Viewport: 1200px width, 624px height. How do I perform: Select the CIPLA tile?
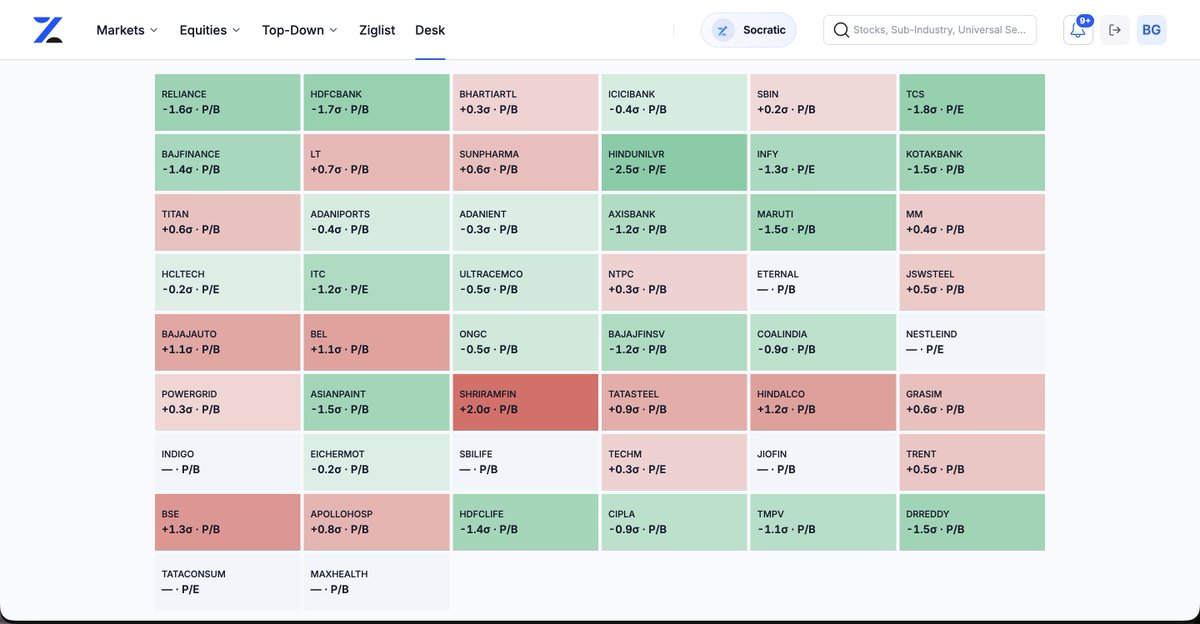tap(674, 522)
